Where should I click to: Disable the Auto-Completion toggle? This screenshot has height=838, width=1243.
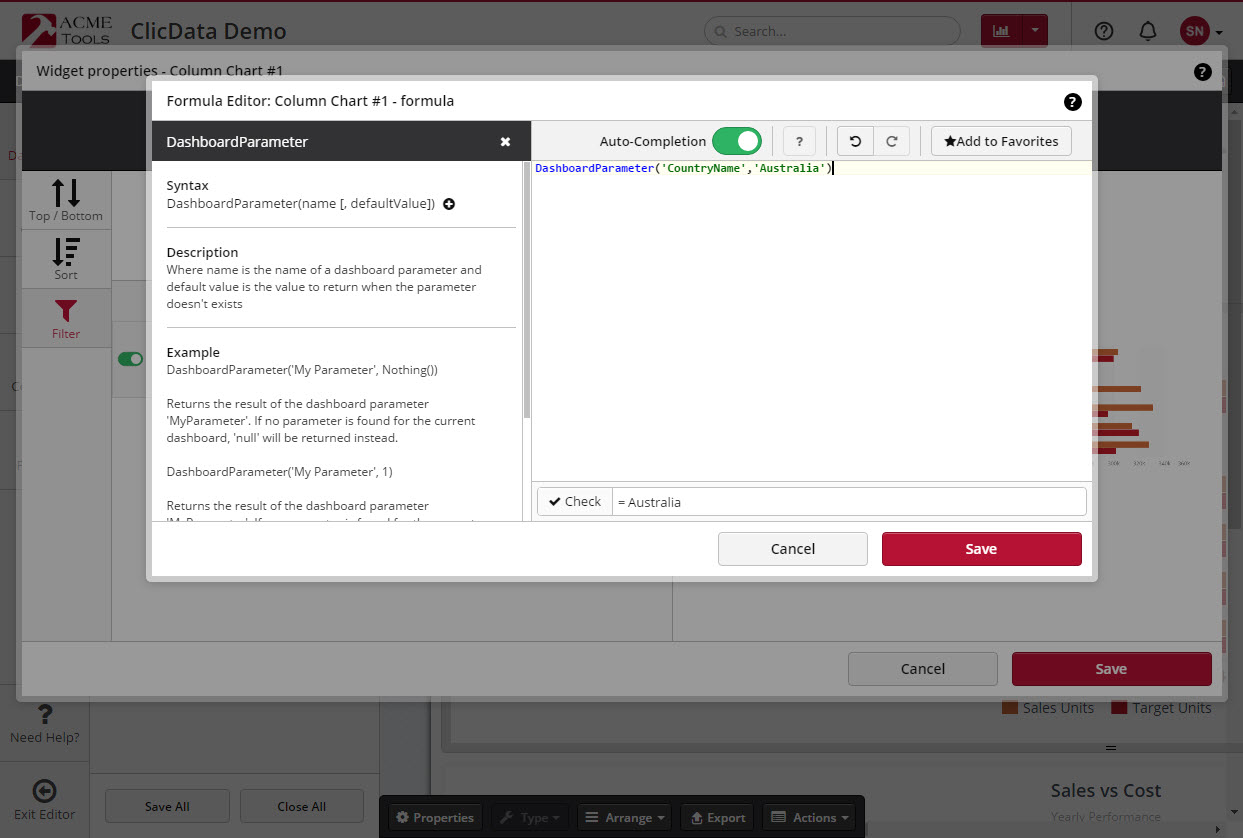(x=737, y=141)
